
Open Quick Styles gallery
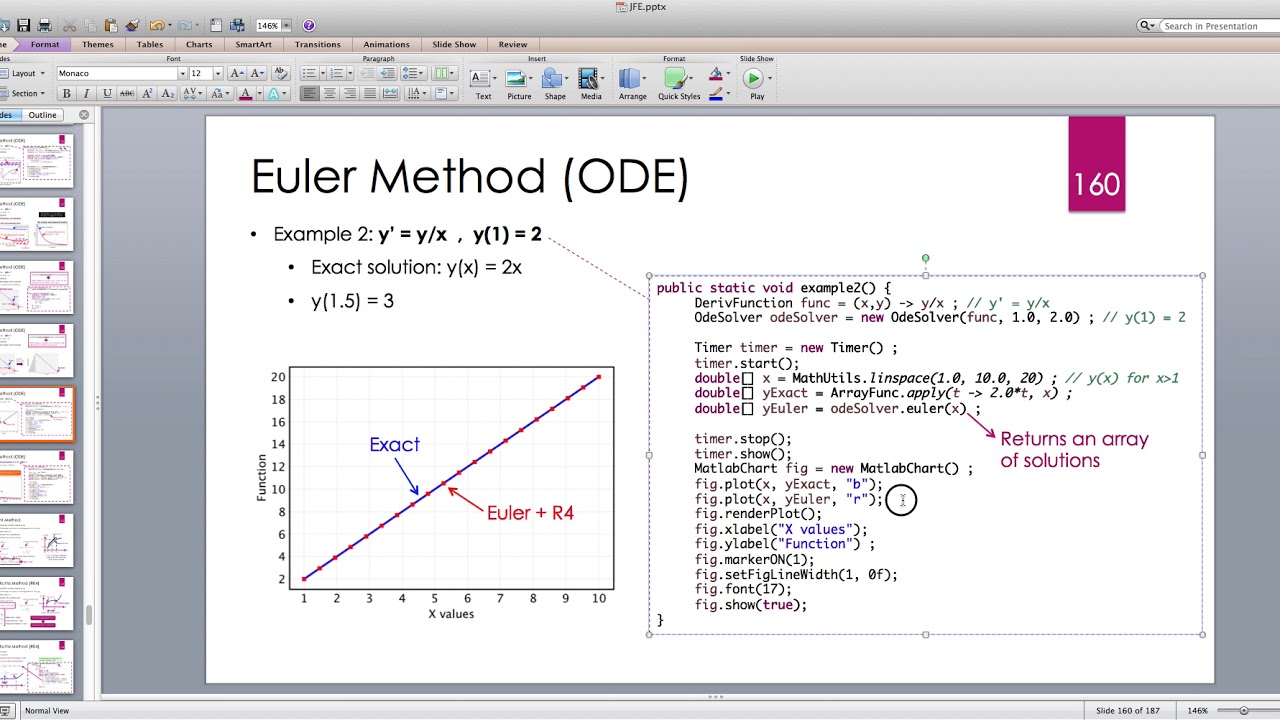coord(679,84)
